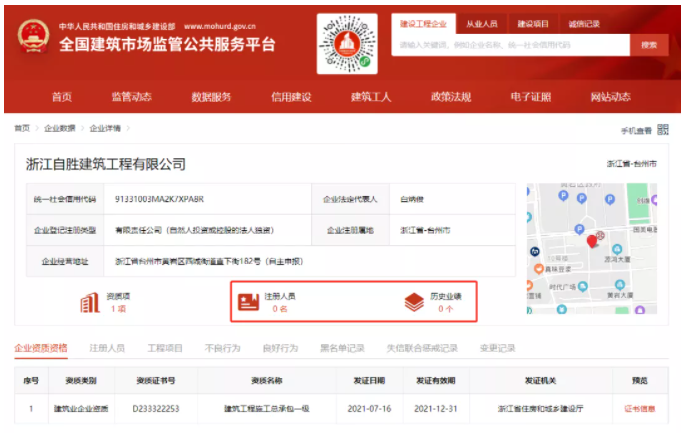Switch to 失信联合惩戒记录 tab
Image resolution: width=684 pixels, height=433 pixels.
click(422, 348)
